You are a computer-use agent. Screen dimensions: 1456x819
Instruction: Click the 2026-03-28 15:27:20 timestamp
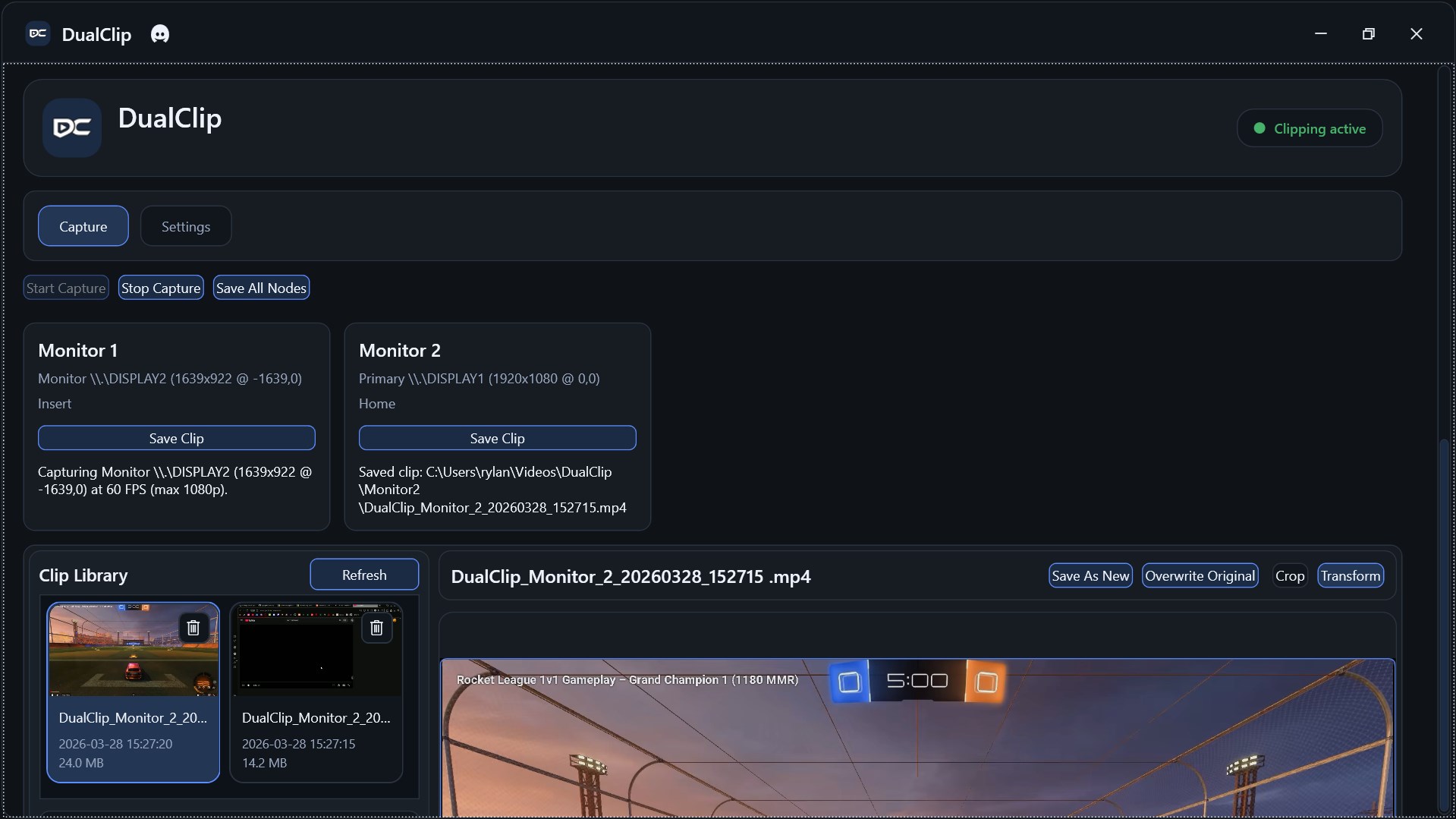coord(115,744)
